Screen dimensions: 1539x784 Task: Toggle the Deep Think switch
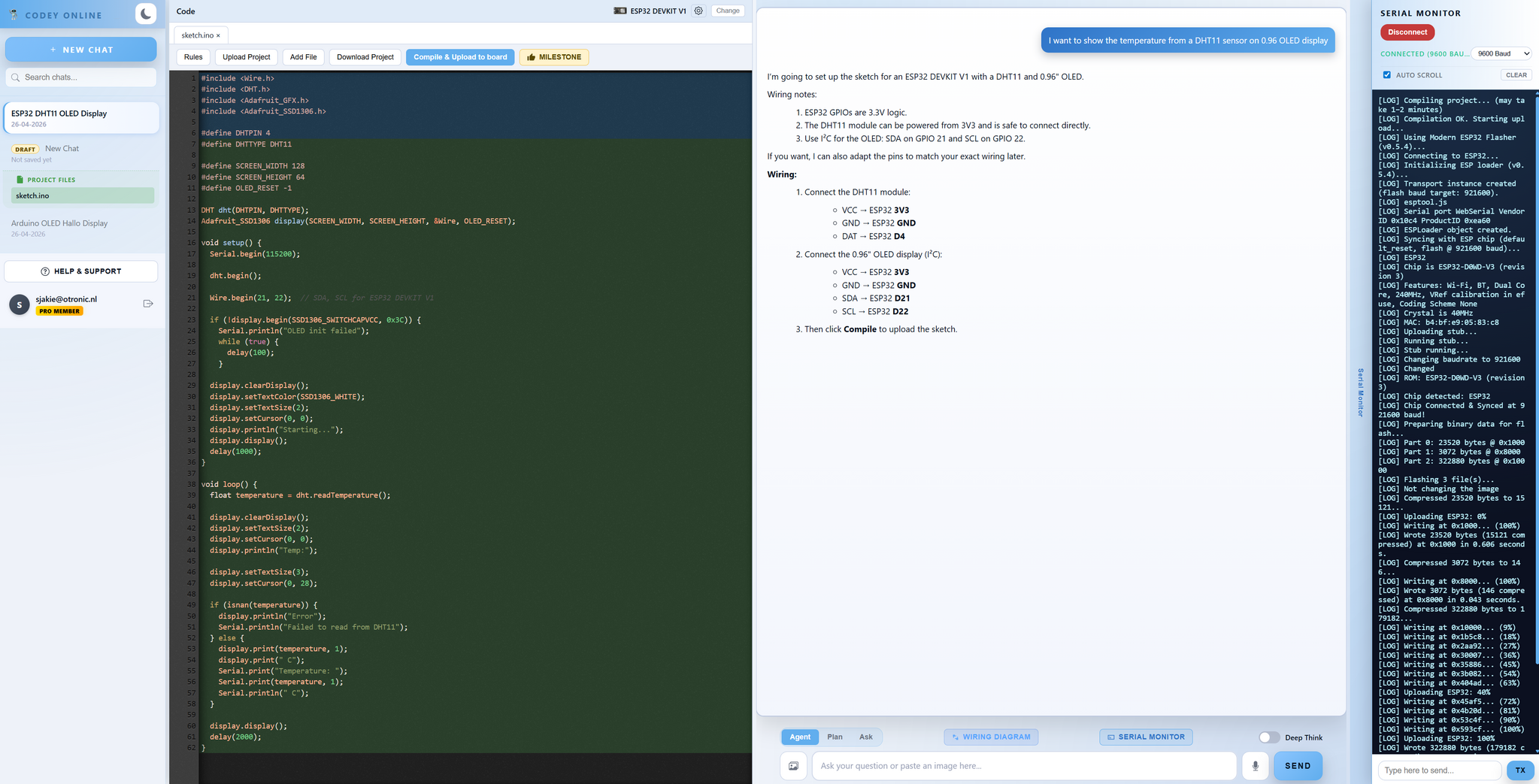1269,737
